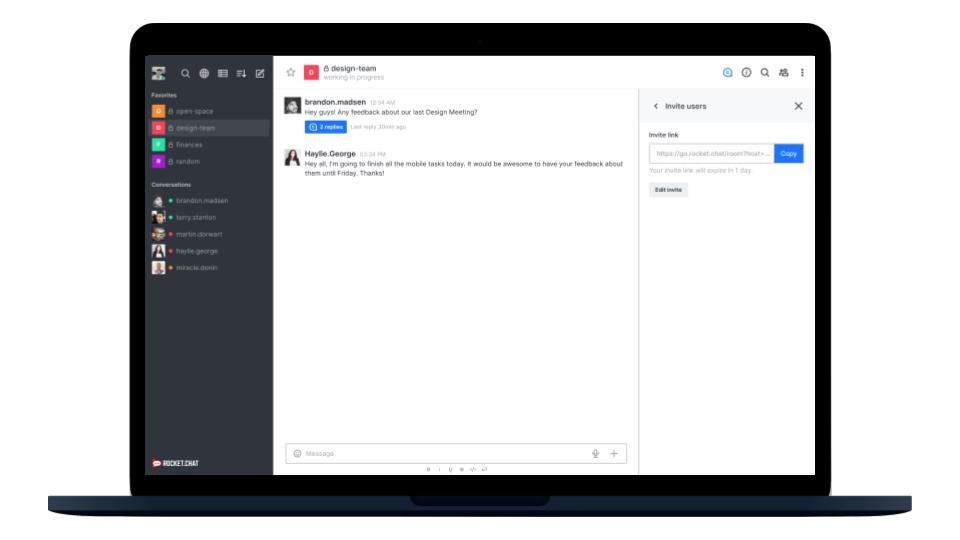Close the Invite users panel
This screenshot has height=540, width=960.
point(798,106)
